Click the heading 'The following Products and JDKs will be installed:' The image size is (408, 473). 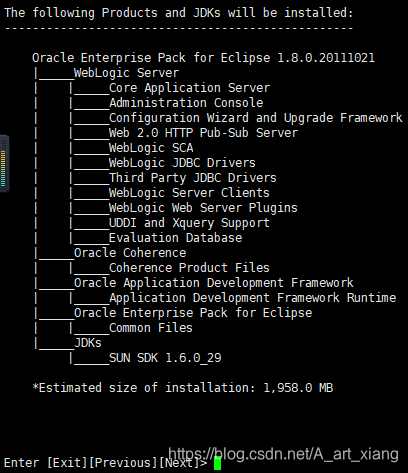[179, 13]
